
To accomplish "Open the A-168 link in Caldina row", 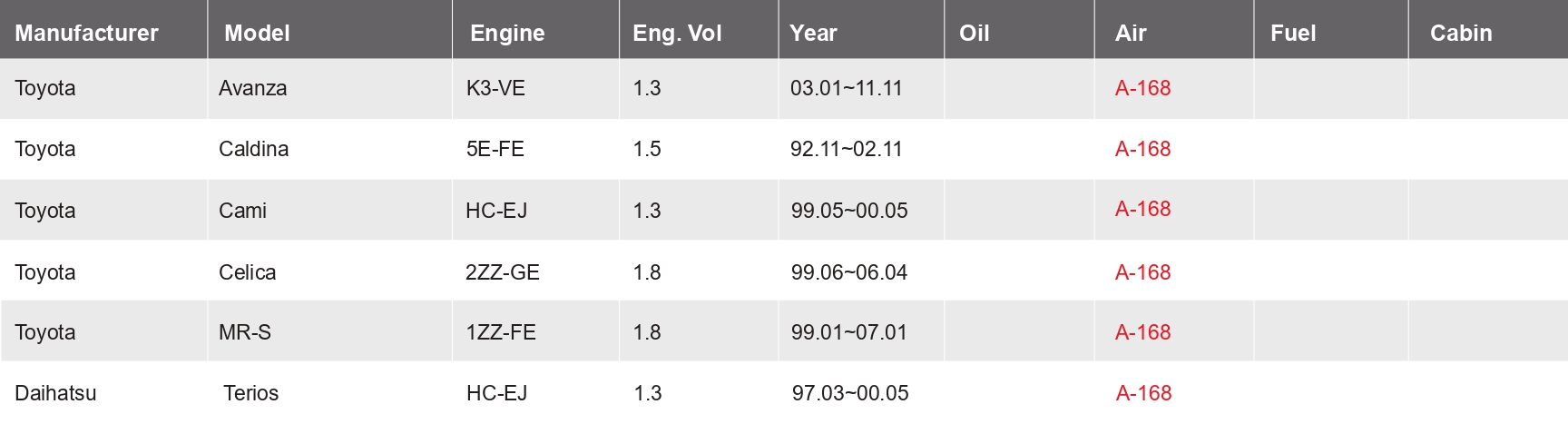I will (1142, 149).
